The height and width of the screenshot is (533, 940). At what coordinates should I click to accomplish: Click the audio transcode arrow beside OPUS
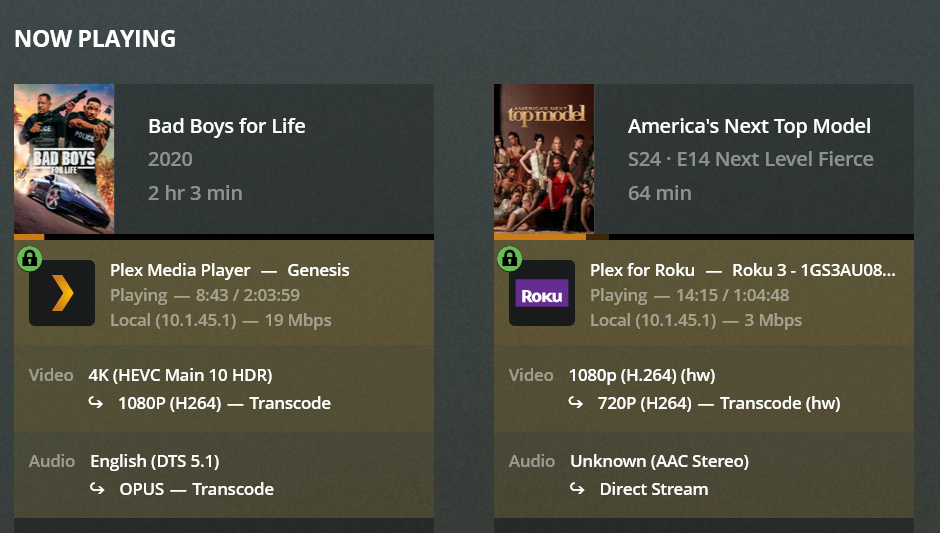tap(97, 488)
